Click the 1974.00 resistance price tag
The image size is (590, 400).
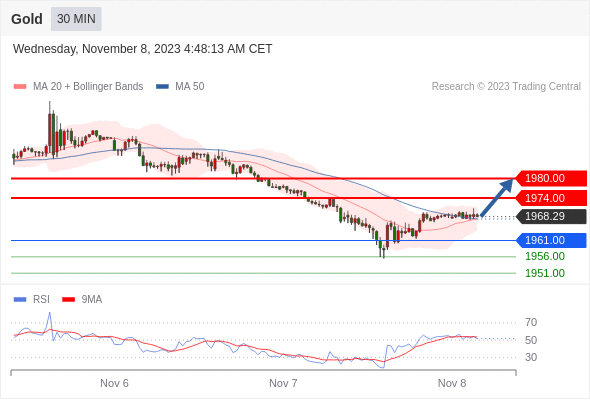pyautogui.click(x=551, y=198)
